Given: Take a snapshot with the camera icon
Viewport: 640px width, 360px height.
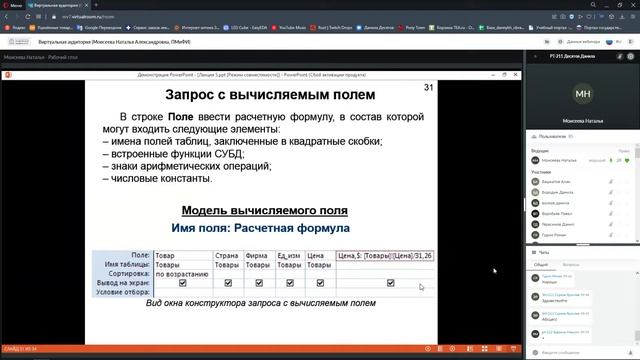Looking at the screenshot, I should click(x=563, y=17).
